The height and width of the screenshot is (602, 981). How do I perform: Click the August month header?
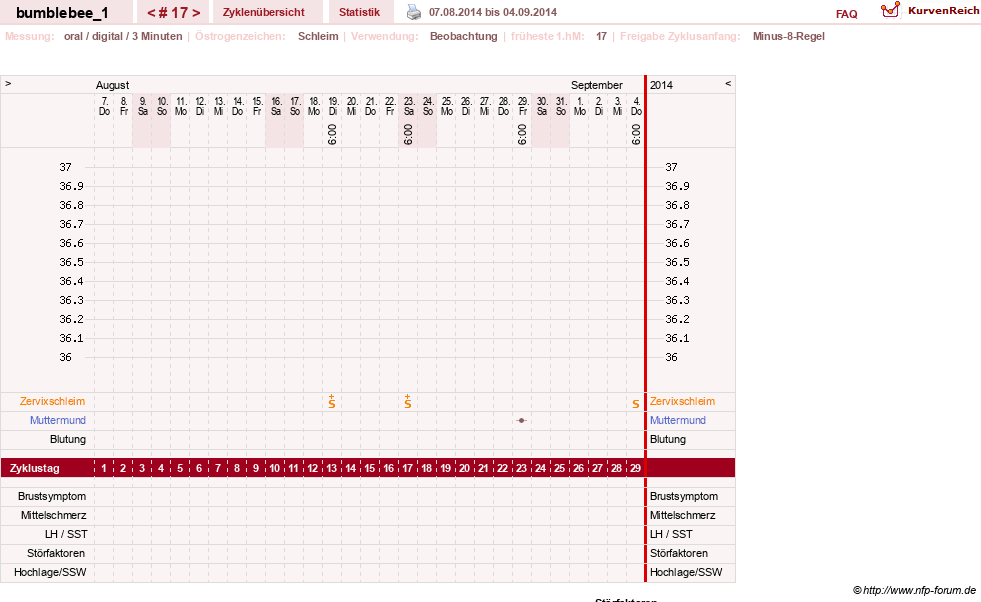(112, 85)
